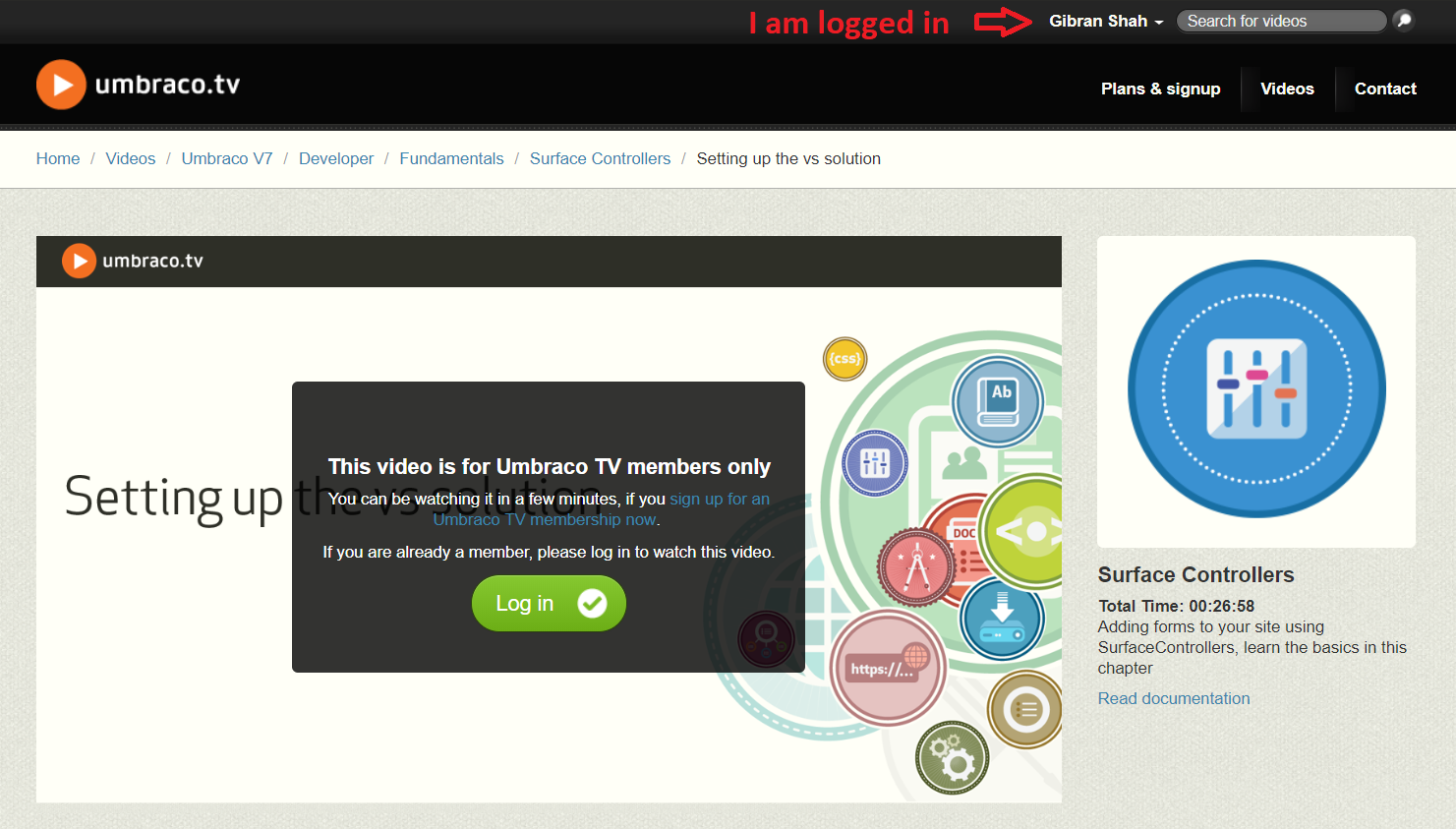Click Read documentation link
This screenshot has height=829, width=1456.
1174,698
